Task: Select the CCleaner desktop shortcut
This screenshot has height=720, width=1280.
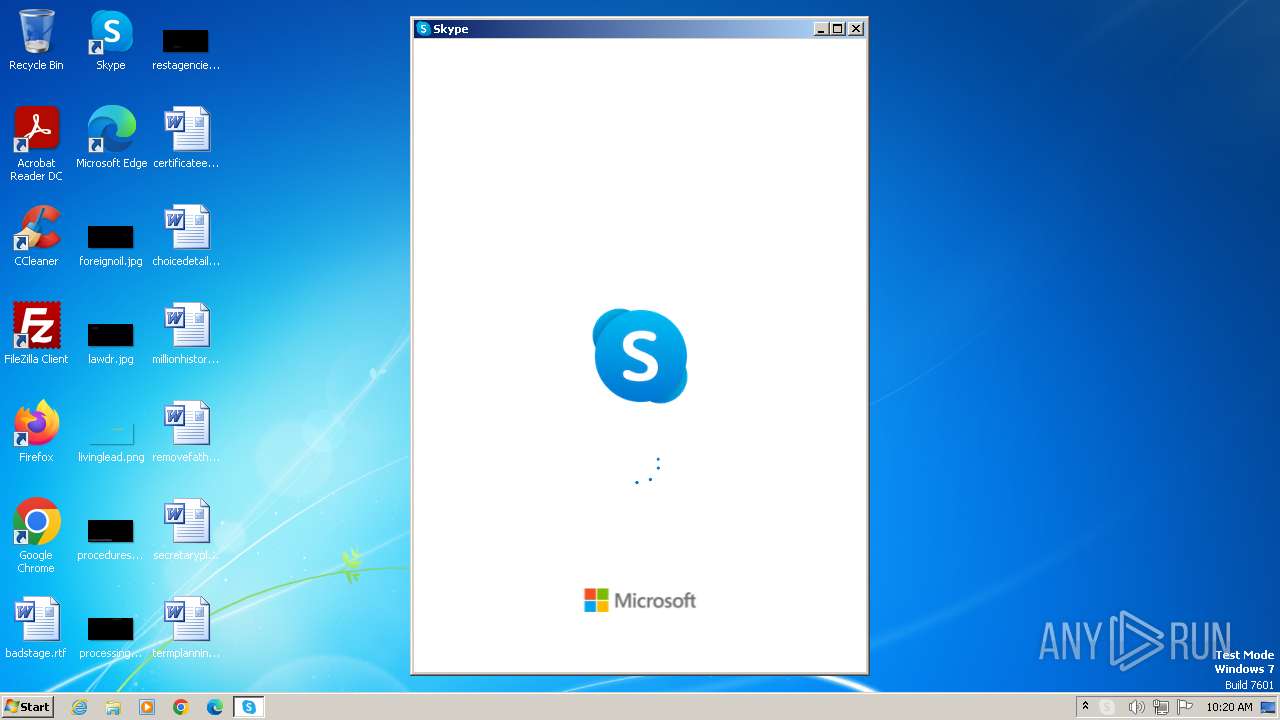Action: pos(36,235)
